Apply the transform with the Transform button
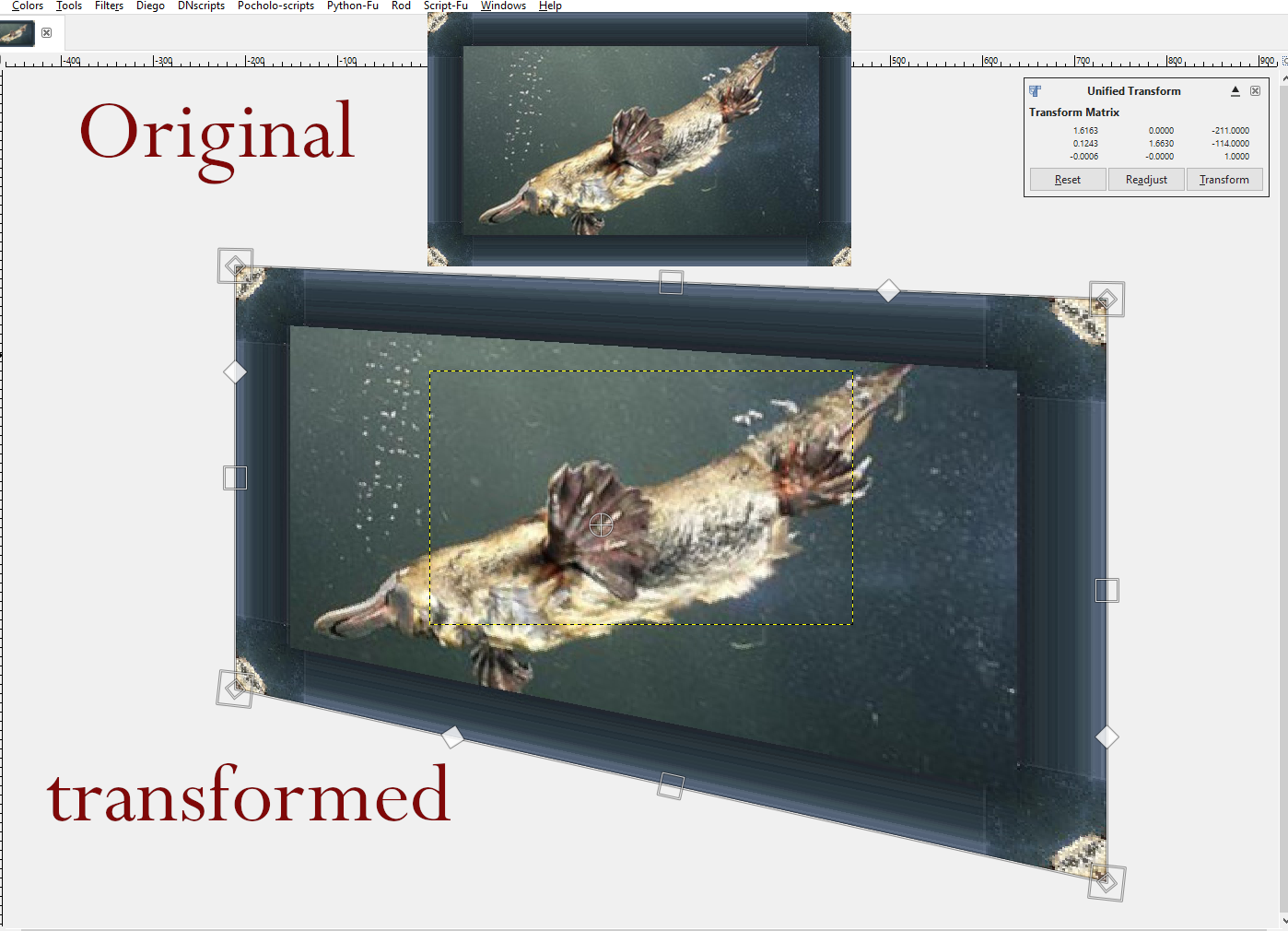Screen dimensions: 1288x931 [1224, 179]
